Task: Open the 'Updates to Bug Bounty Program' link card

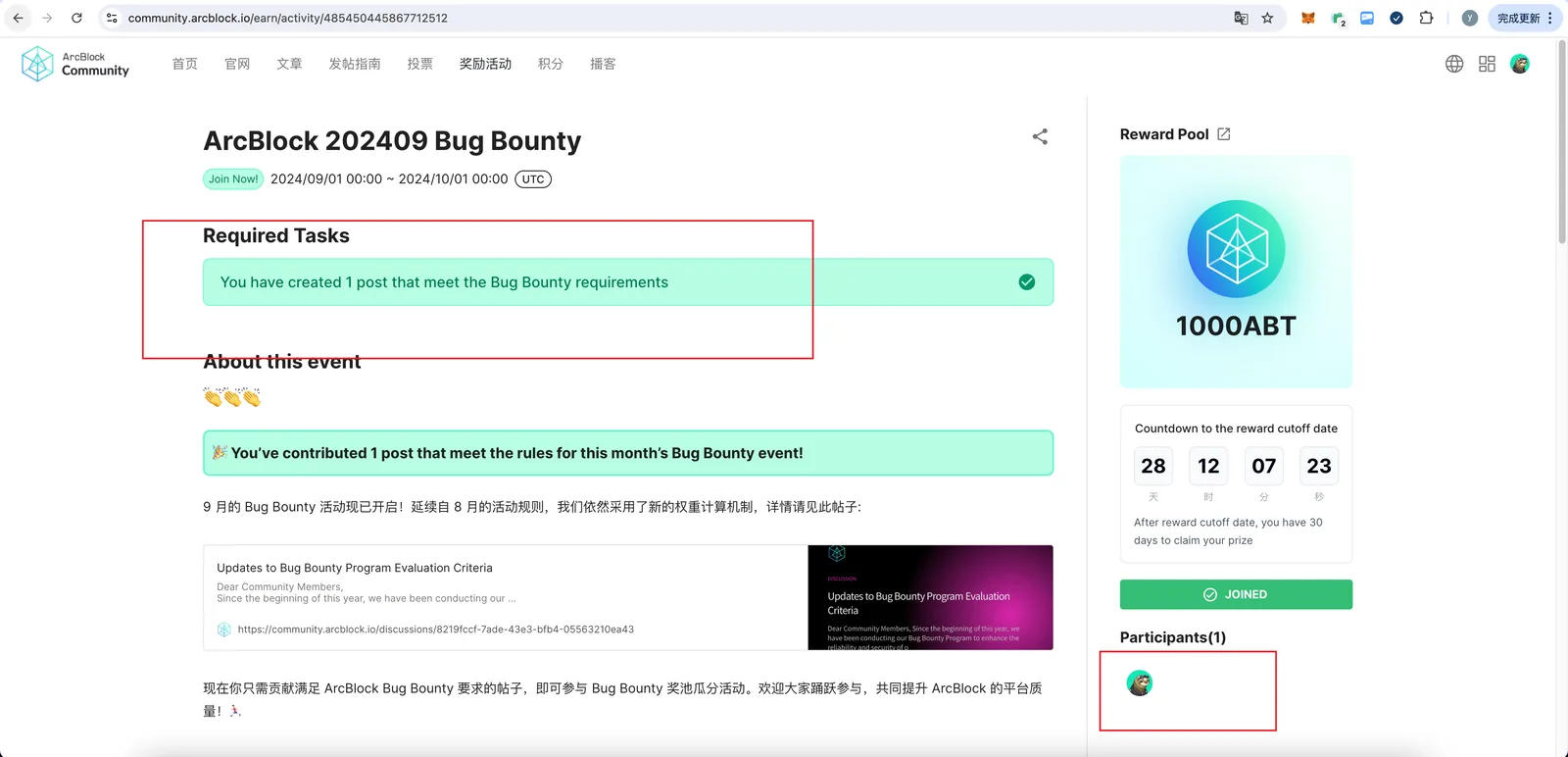Action: click(x=628, y=597)
